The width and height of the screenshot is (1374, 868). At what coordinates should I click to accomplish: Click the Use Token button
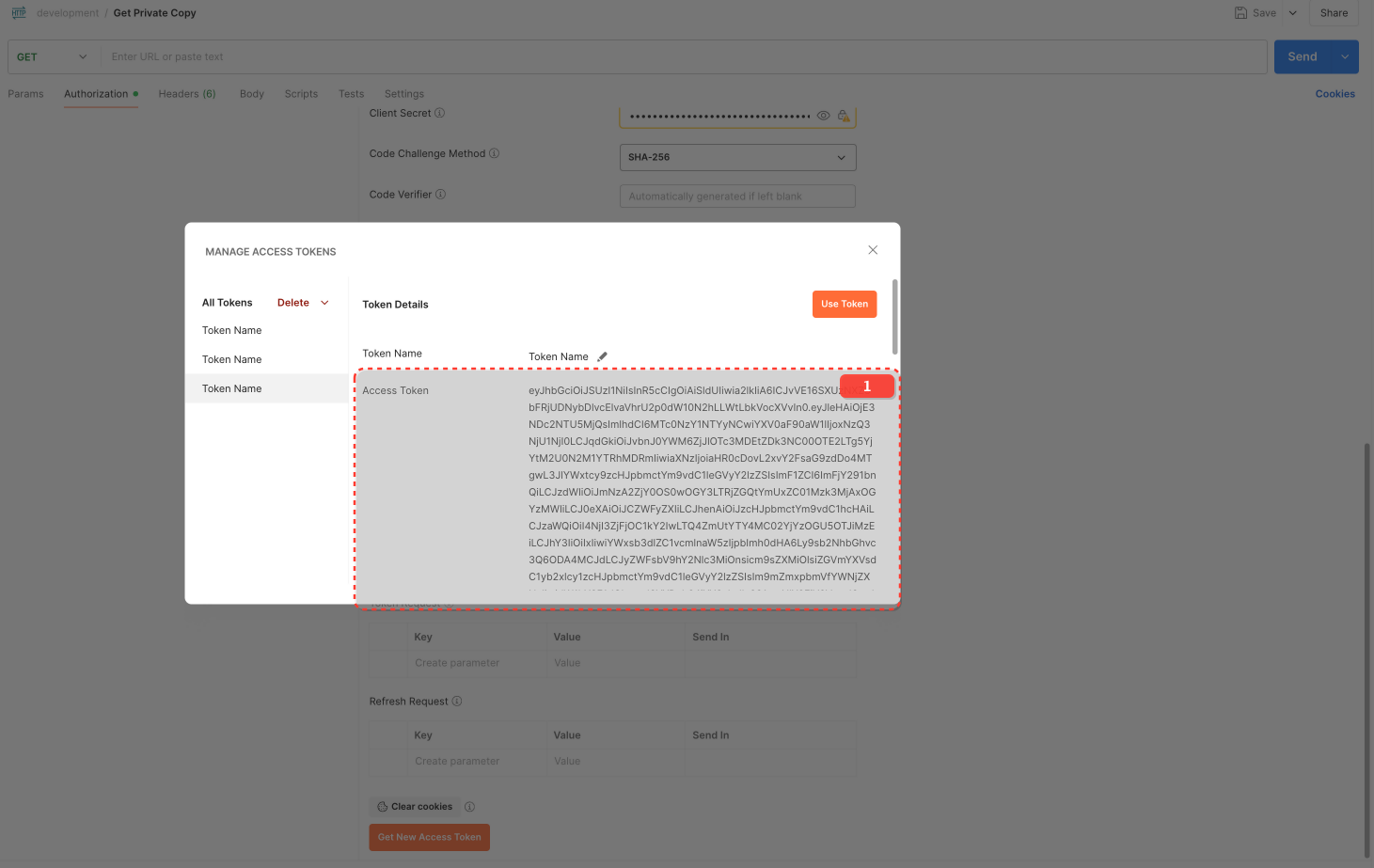844,304
